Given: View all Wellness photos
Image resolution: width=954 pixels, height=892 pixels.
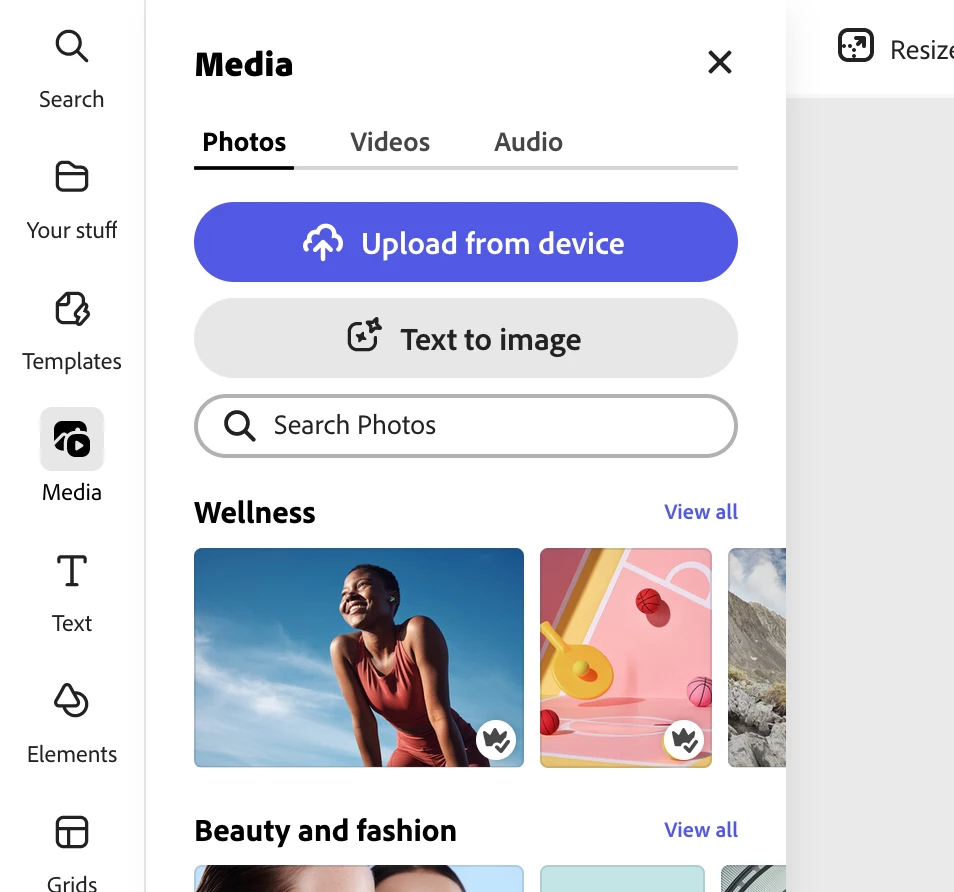Looking at the screenshot, I should pos(701,512).
